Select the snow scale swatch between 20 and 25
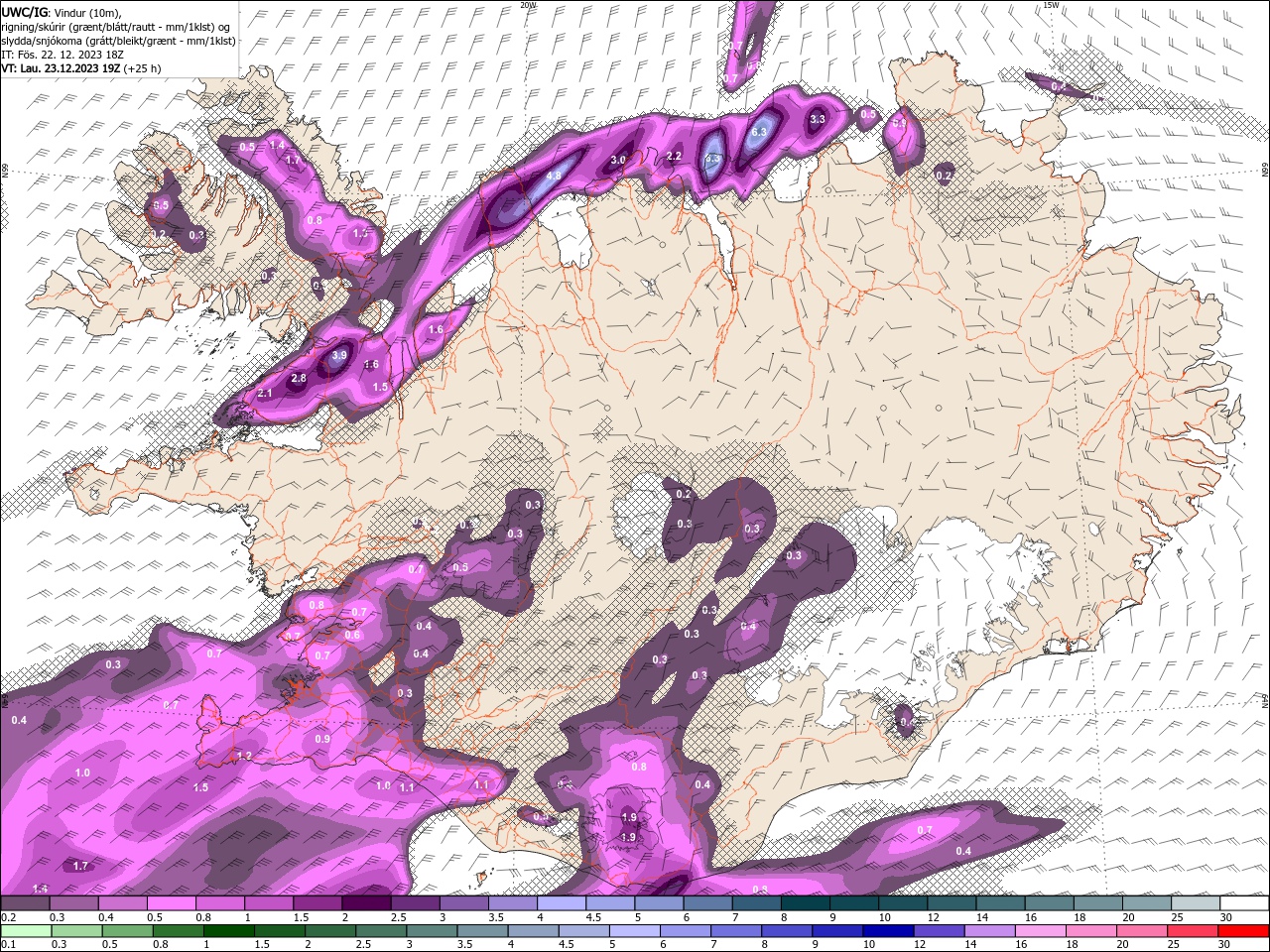 (1146, 903)
